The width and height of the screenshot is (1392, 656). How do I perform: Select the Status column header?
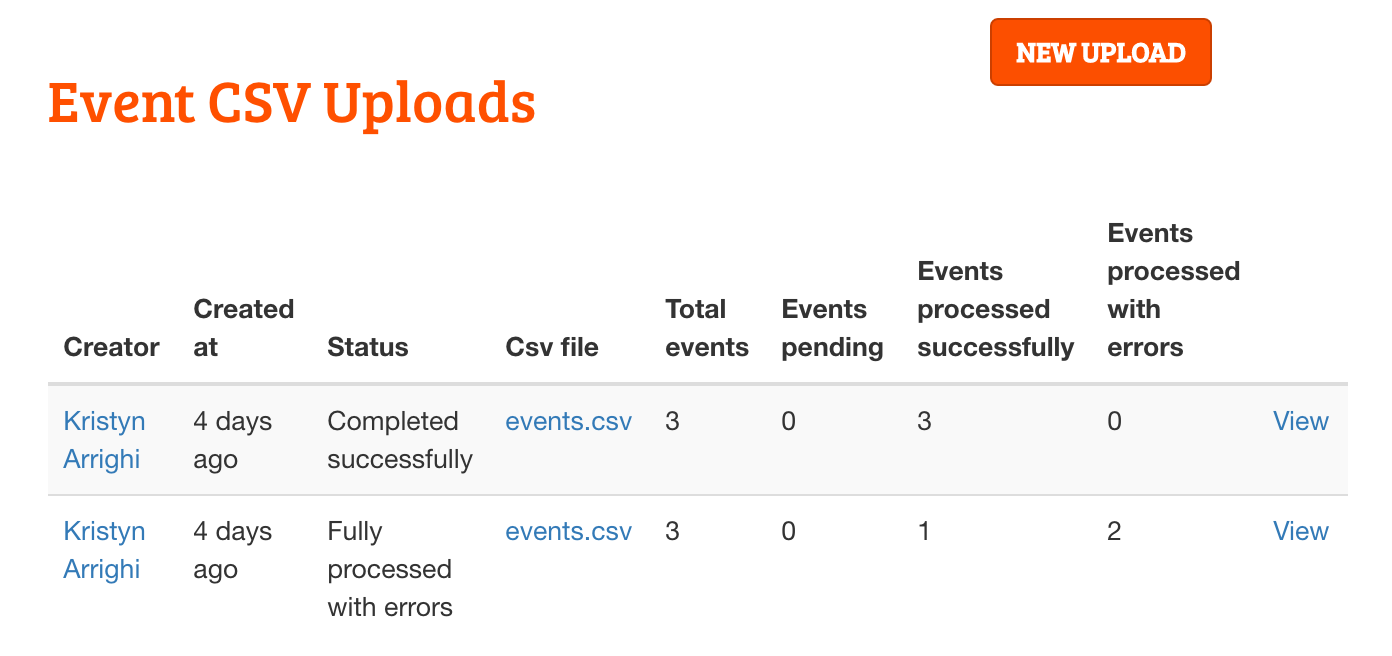pos(367,347)
